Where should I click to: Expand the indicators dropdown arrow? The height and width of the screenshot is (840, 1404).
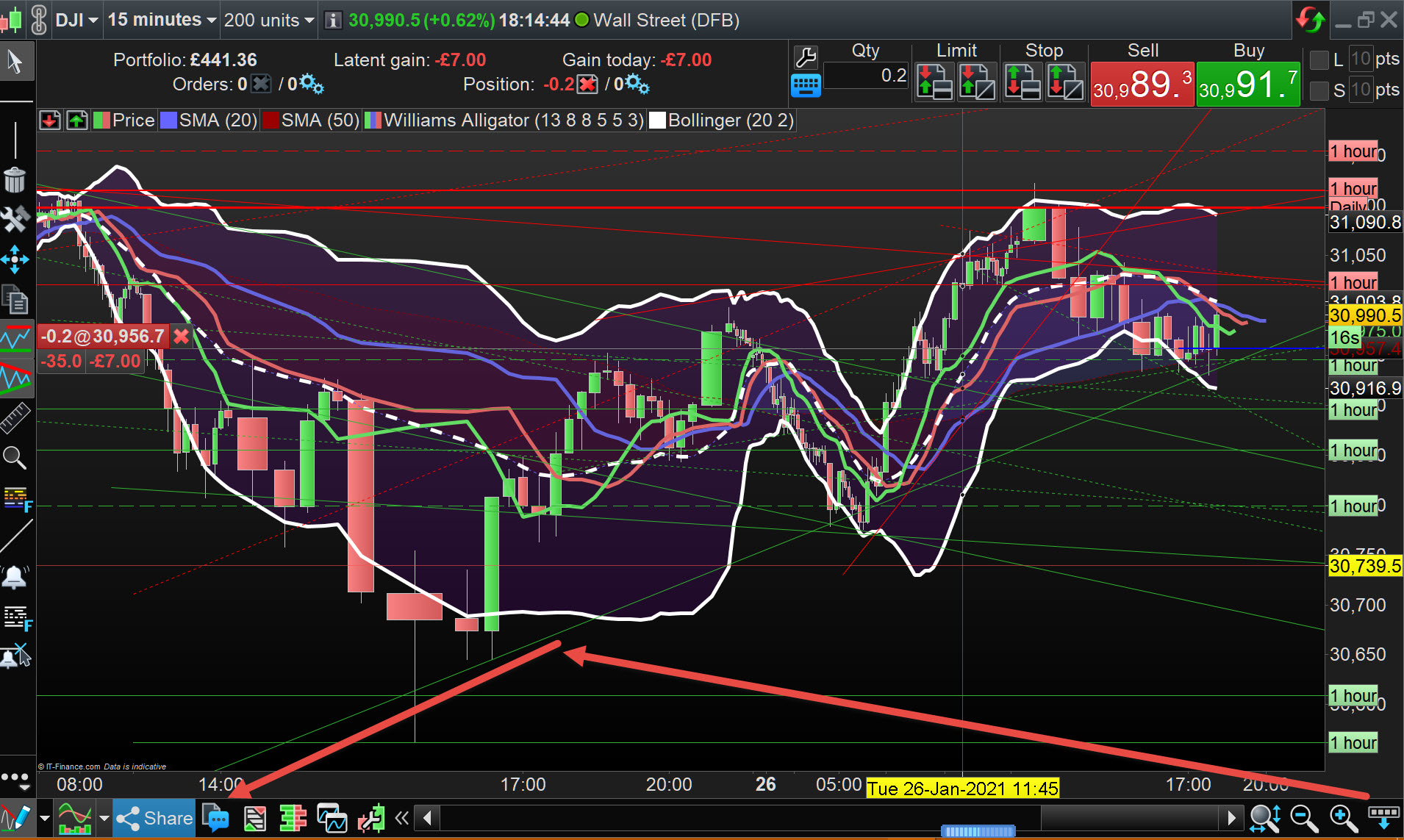click(104, 818)
